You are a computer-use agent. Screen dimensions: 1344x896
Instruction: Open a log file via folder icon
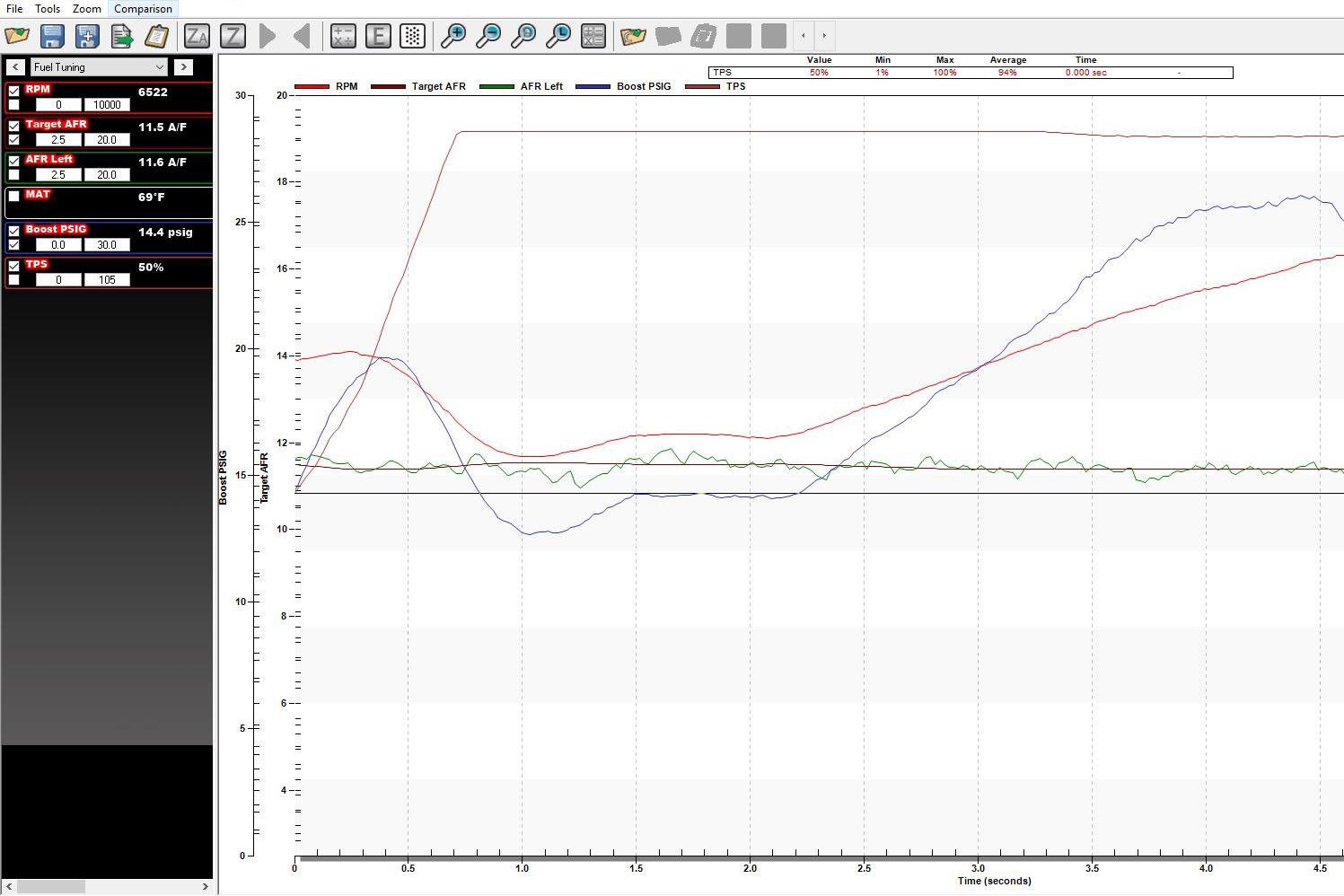(17, 37)
